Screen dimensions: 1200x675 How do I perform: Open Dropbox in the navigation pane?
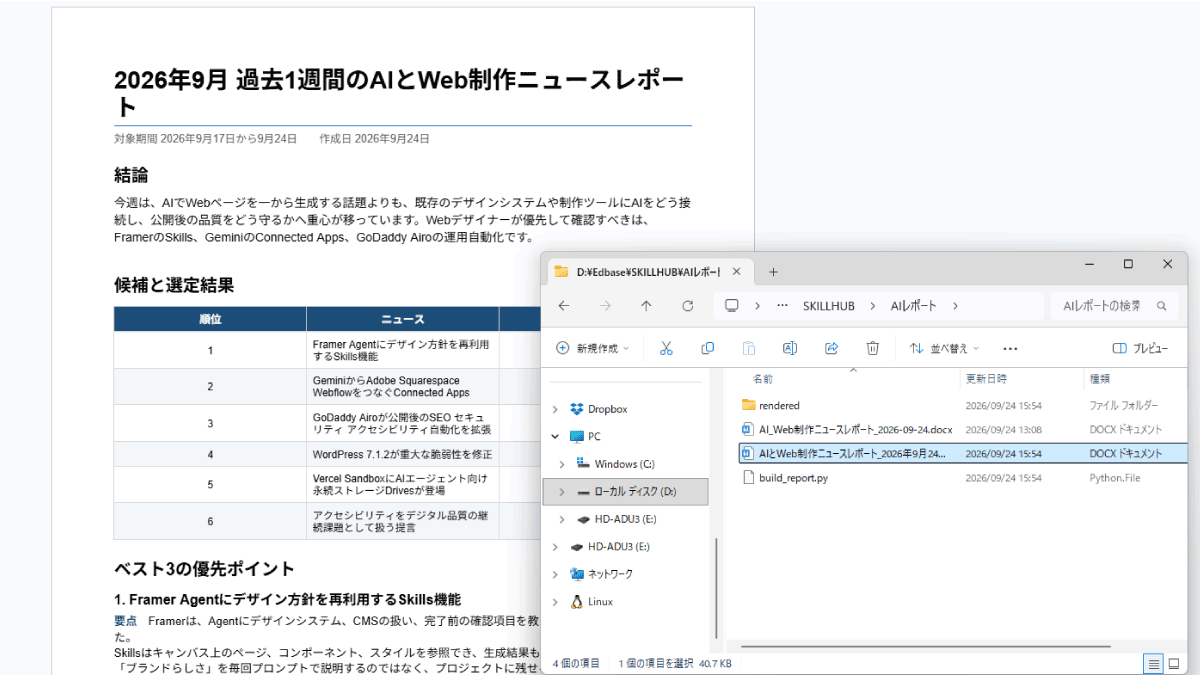click(607, 409)
